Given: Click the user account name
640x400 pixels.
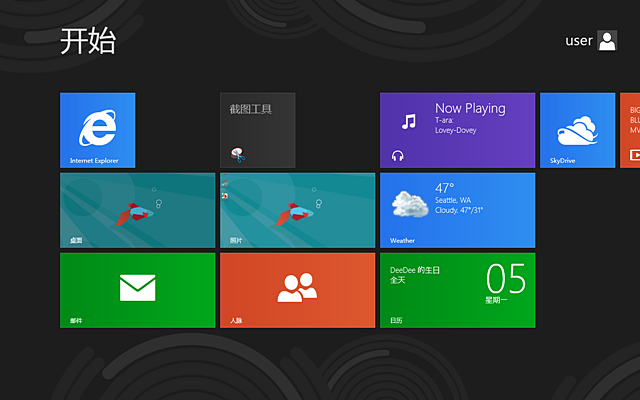Looking at the screenshot, I should pos(579,40).
